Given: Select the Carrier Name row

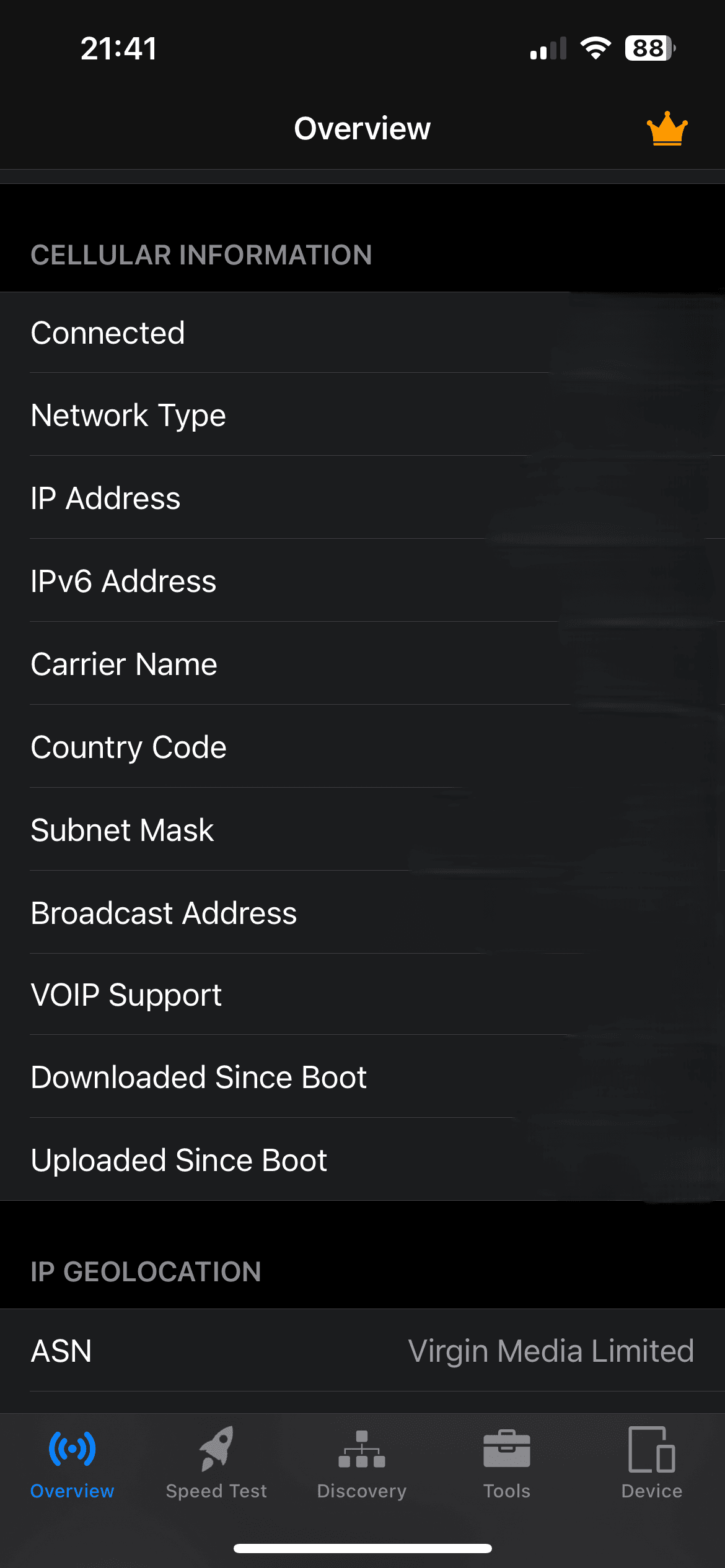Looking at the screenshot, I should [362, 664].
